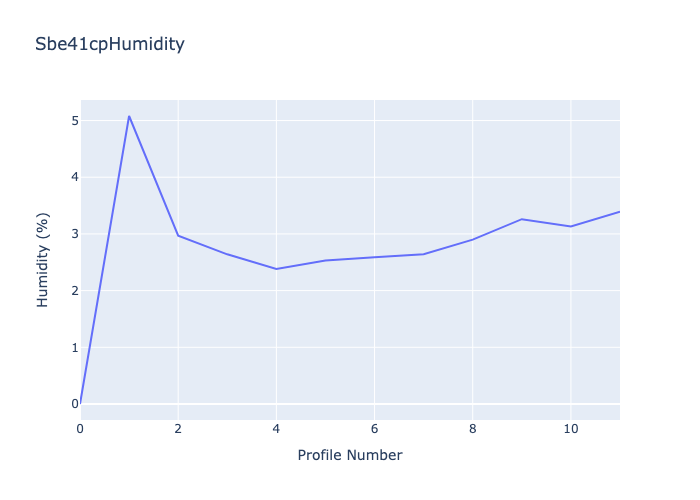Click the line's data point at profile 10
Image resolution: width=700 pixels, height=500 pixels.
pos(570,226)
